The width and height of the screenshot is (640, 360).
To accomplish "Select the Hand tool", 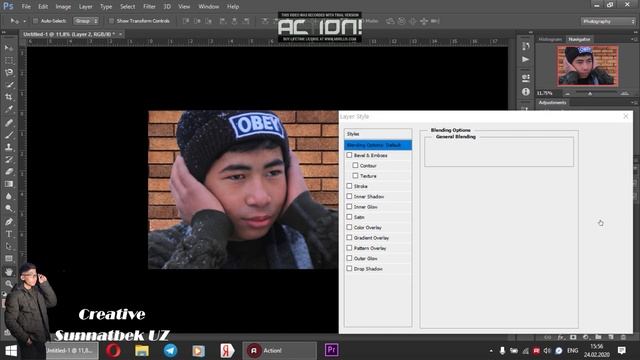I will [x=9, y=271].
